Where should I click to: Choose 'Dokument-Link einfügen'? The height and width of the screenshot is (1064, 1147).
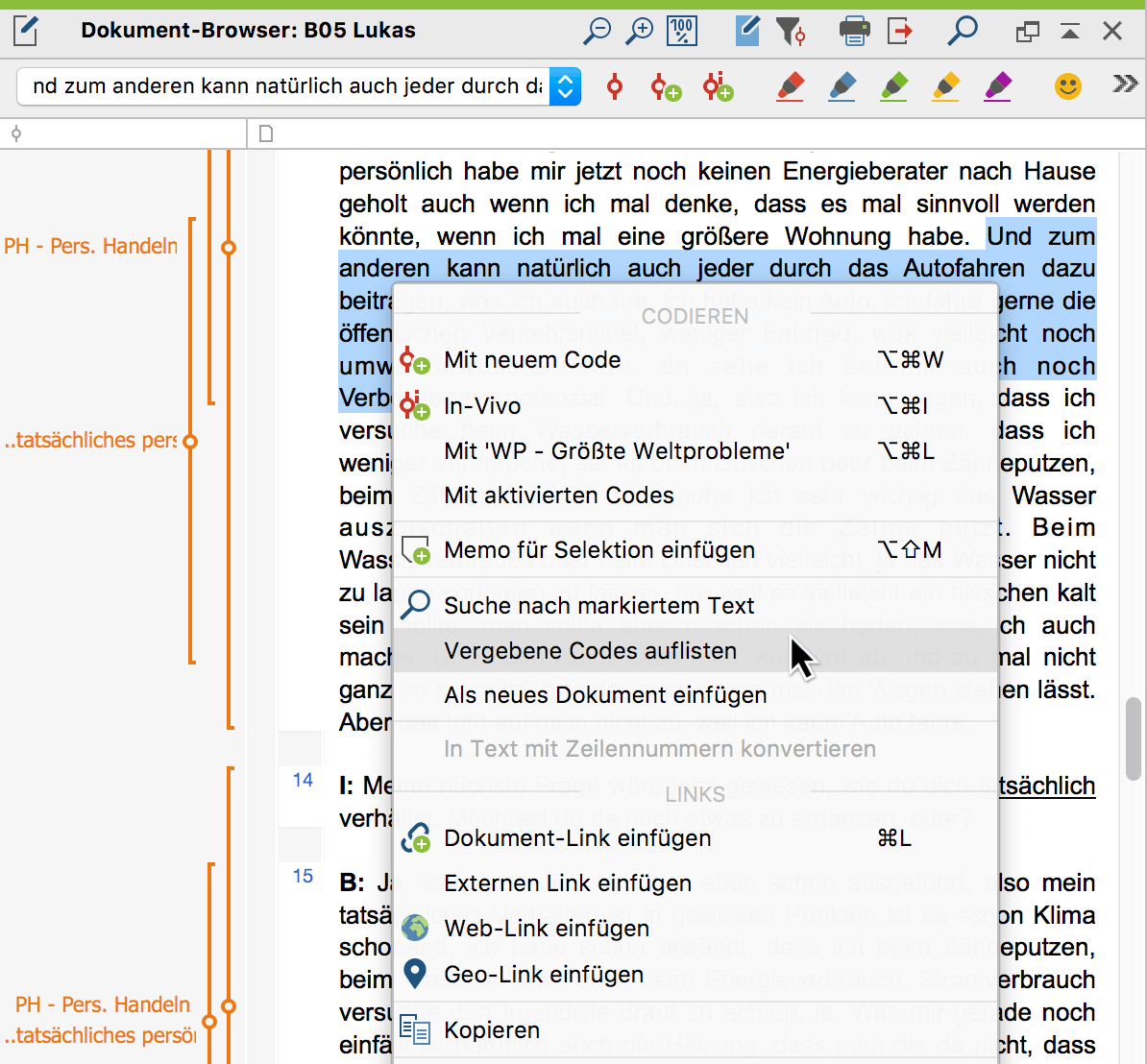pyautogui.click(x=695, y=838)
